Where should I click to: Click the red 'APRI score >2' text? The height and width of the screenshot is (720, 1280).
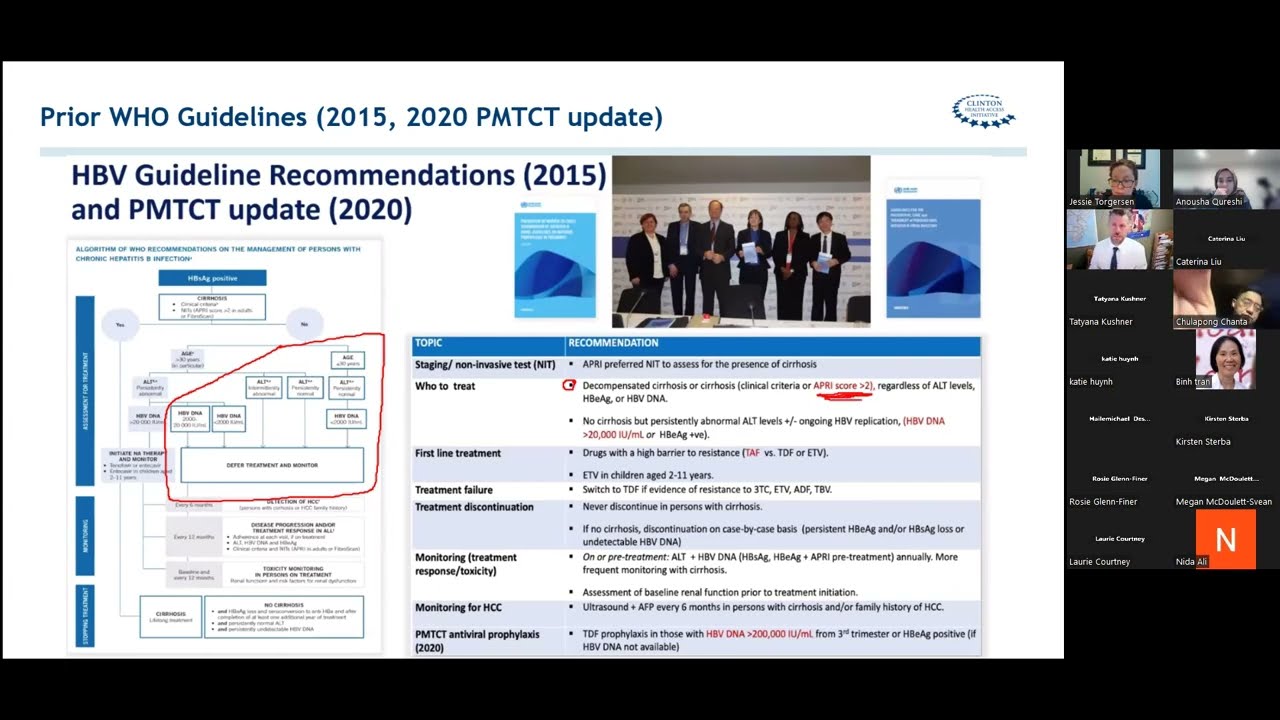[843, 386]
